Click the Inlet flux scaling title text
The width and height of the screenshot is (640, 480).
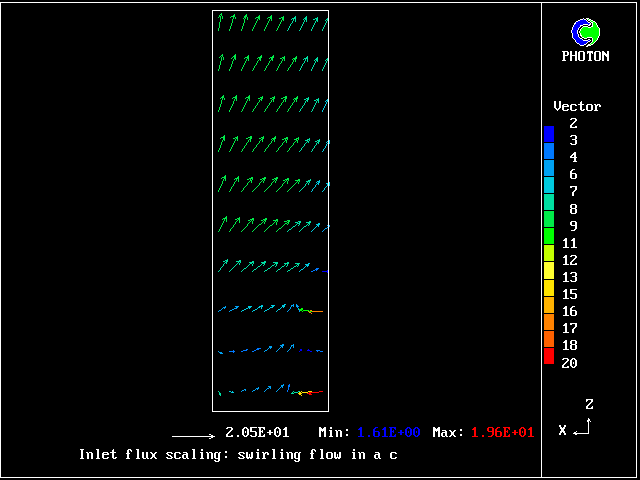coord(238,455)
